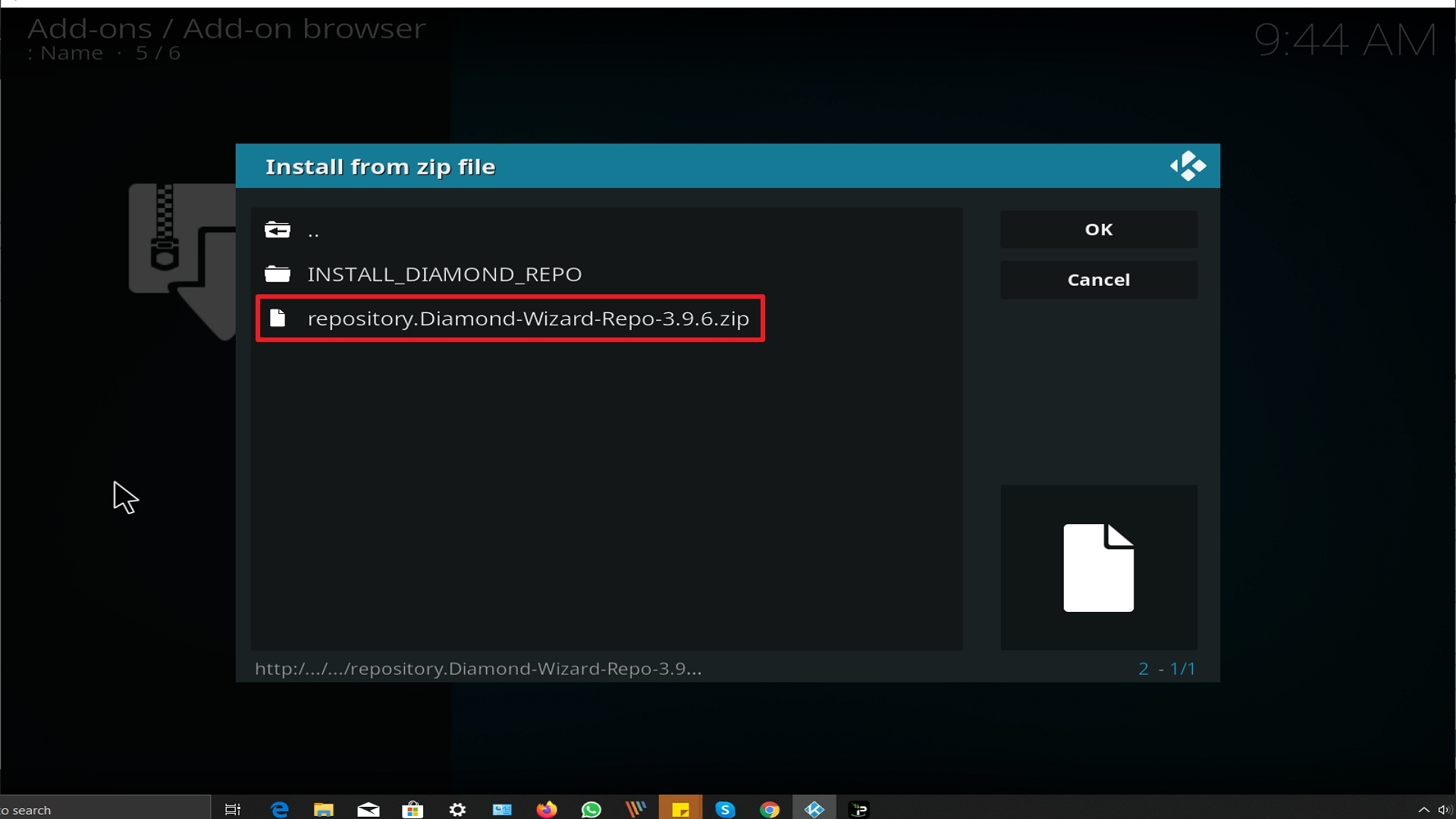Go up to the parent directory (..)
1456x819 pixels.
(x=607, y=230)
